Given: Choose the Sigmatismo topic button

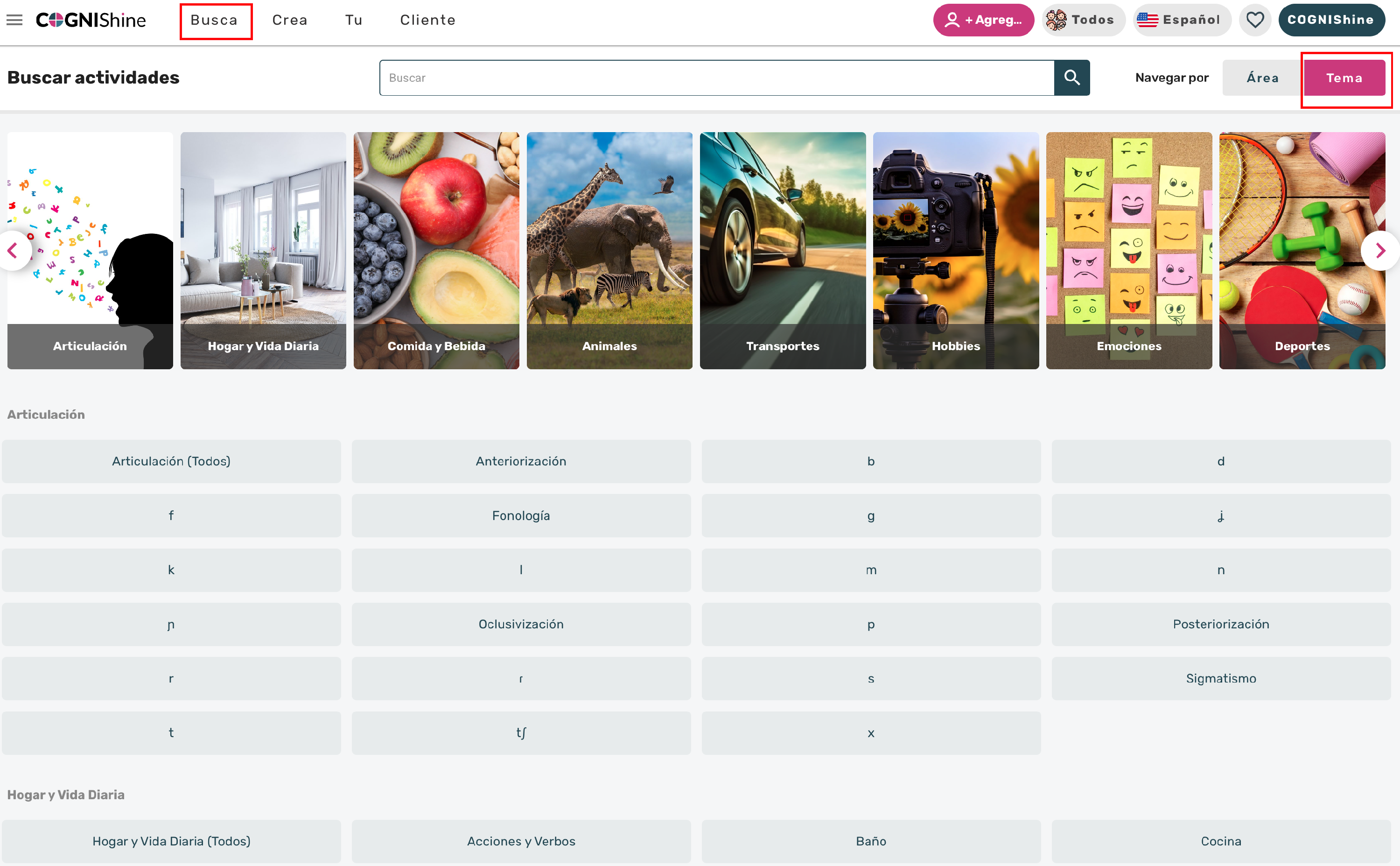Looking at the screenshot, I should tap(1220, 678).
